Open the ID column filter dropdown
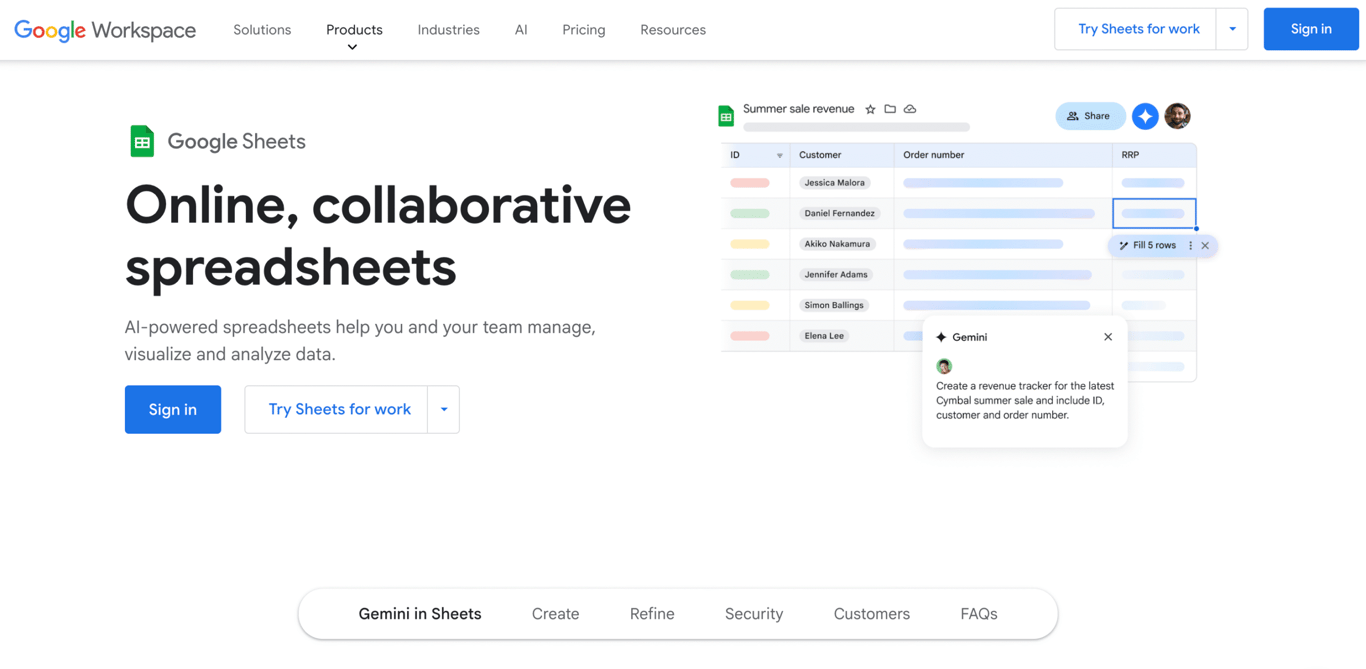Viewport: 1366px width, 669px height. pos(778,154)
